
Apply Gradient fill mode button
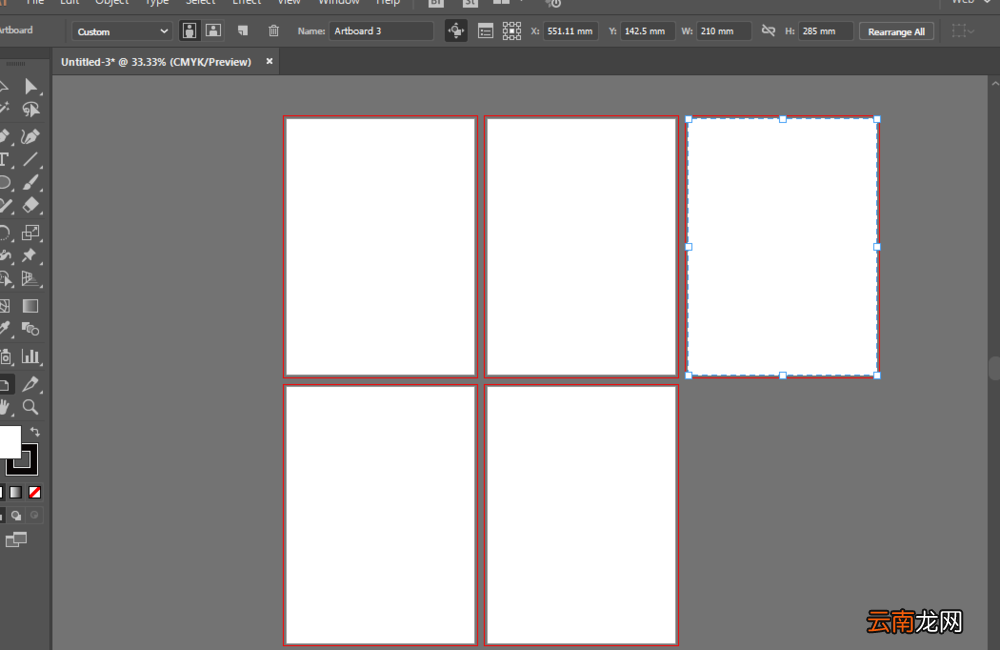coord(16,492)
